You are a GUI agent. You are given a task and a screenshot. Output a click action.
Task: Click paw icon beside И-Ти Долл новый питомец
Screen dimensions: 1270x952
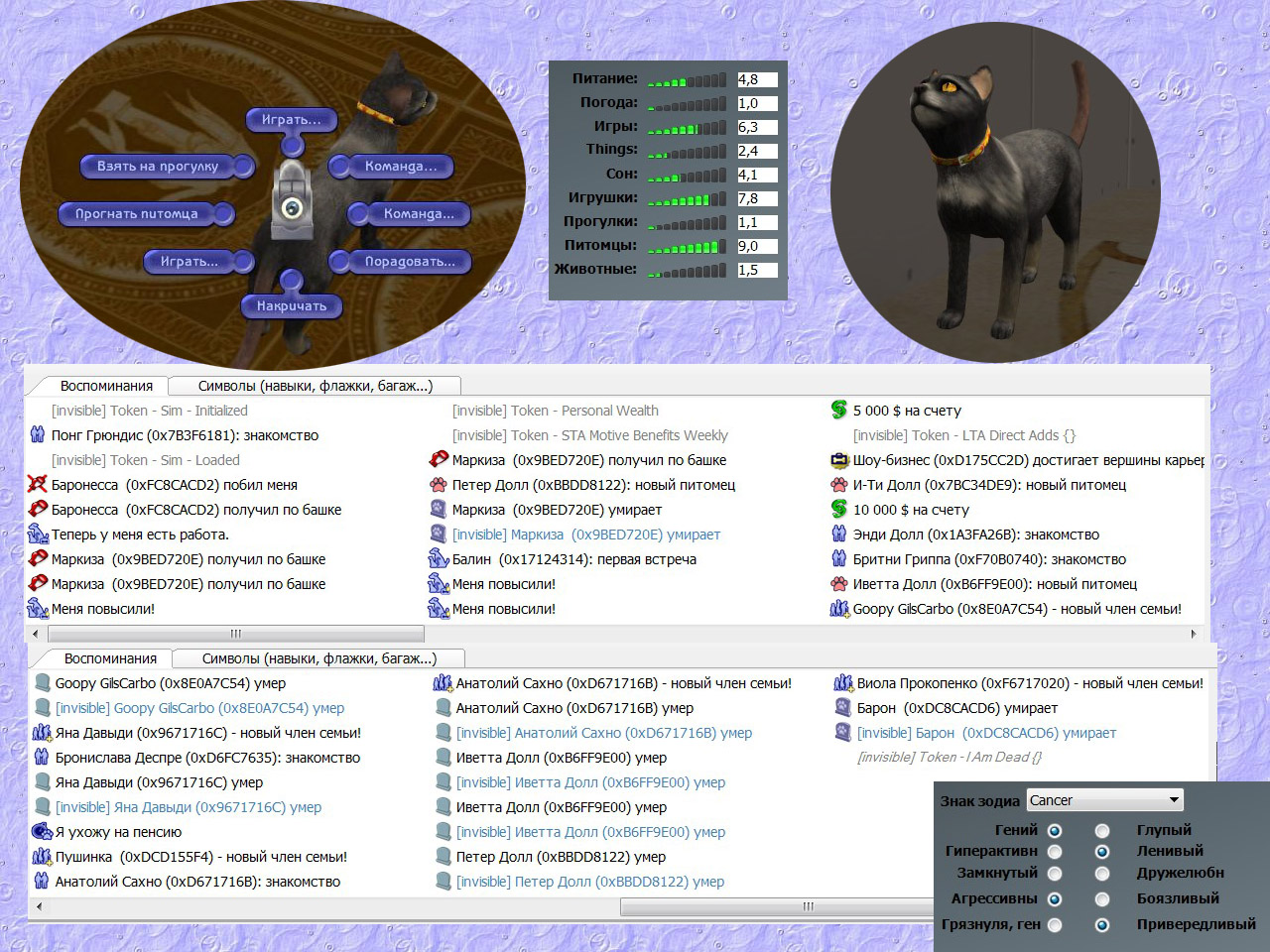(839, 485)
